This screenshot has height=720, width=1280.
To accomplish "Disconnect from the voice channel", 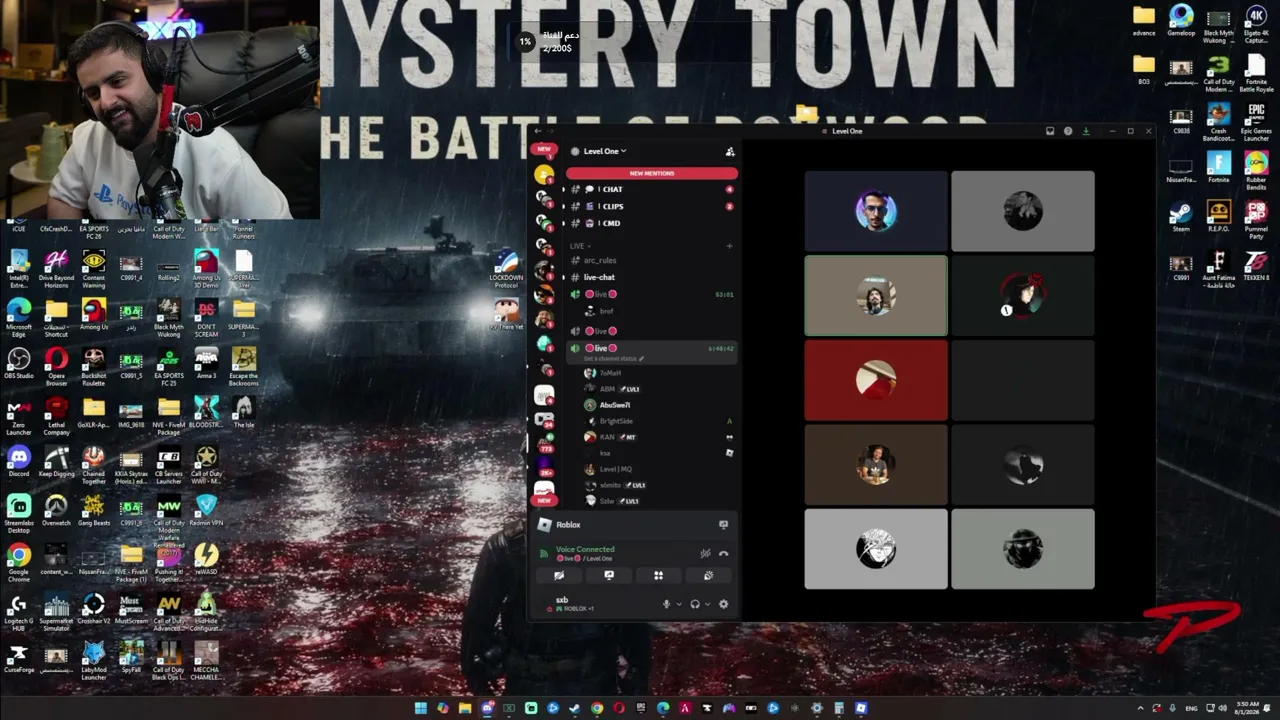I will click(x=724, y=553).
